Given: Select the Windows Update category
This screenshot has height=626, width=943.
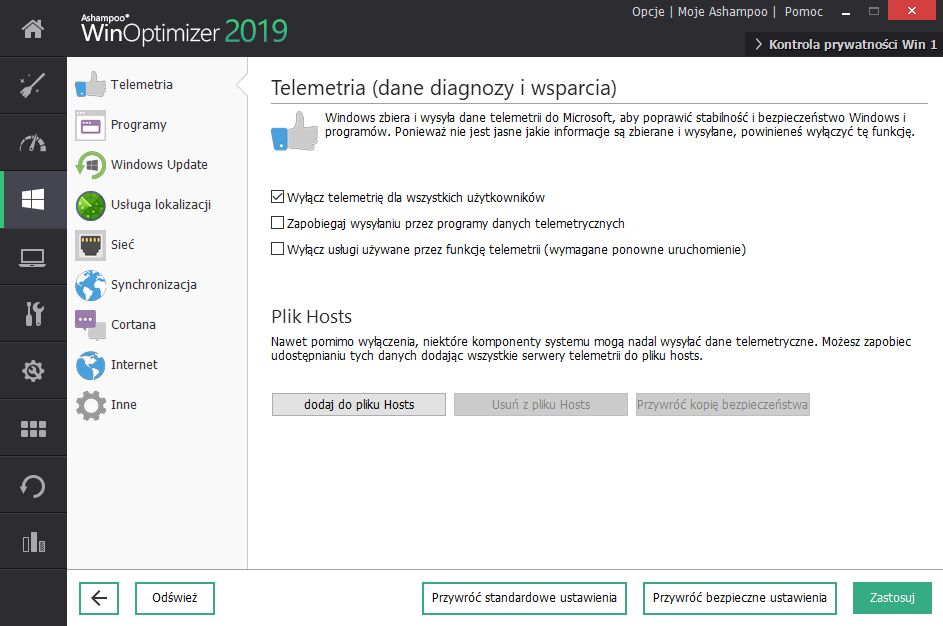Looking at the screenshot, I should point(157,165).
